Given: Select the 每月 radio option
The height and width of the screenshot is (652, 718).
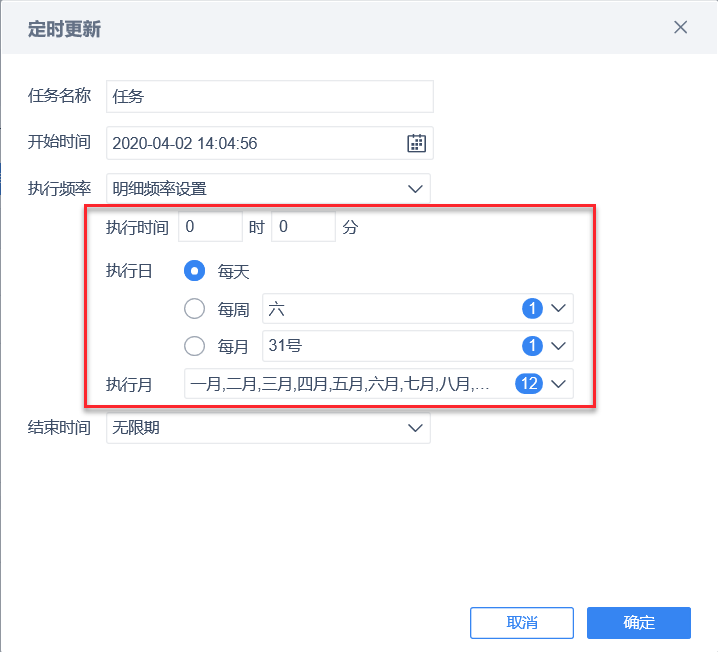Looking at the screenshot, I should pos(196,346).
